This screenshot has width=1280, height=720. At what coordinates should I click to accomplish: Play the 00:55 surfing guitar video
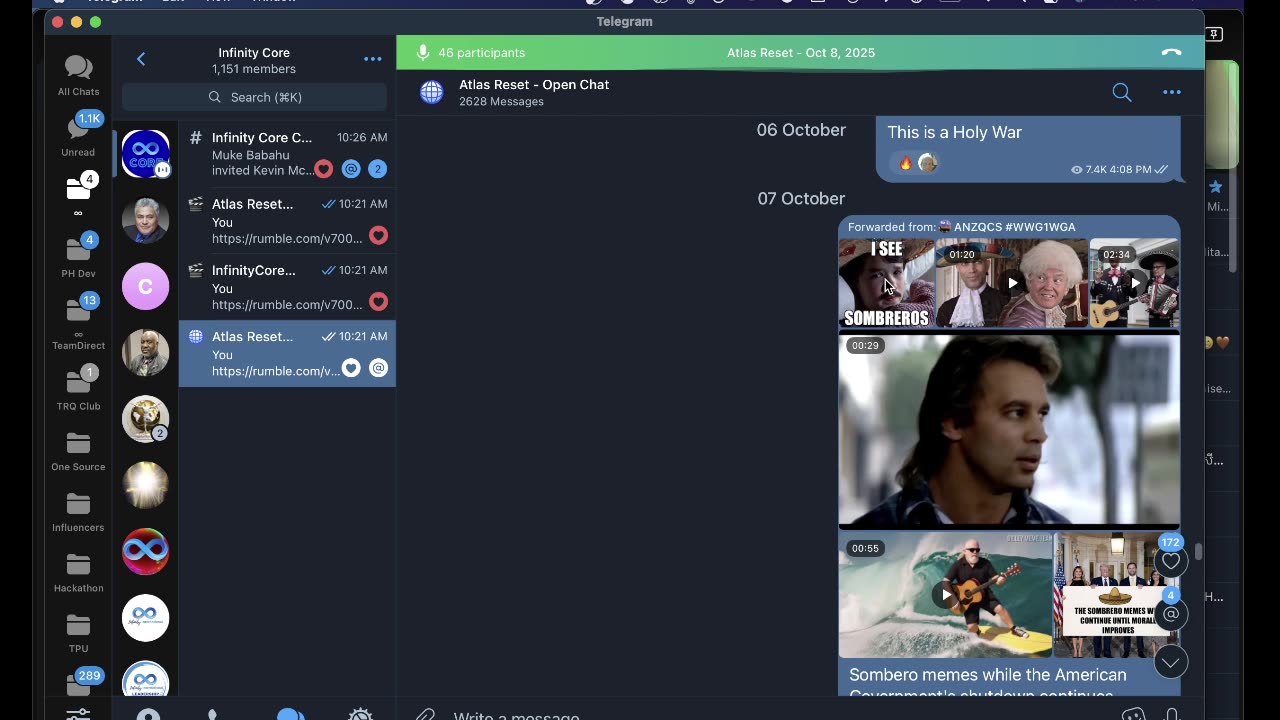click(945, 594)
